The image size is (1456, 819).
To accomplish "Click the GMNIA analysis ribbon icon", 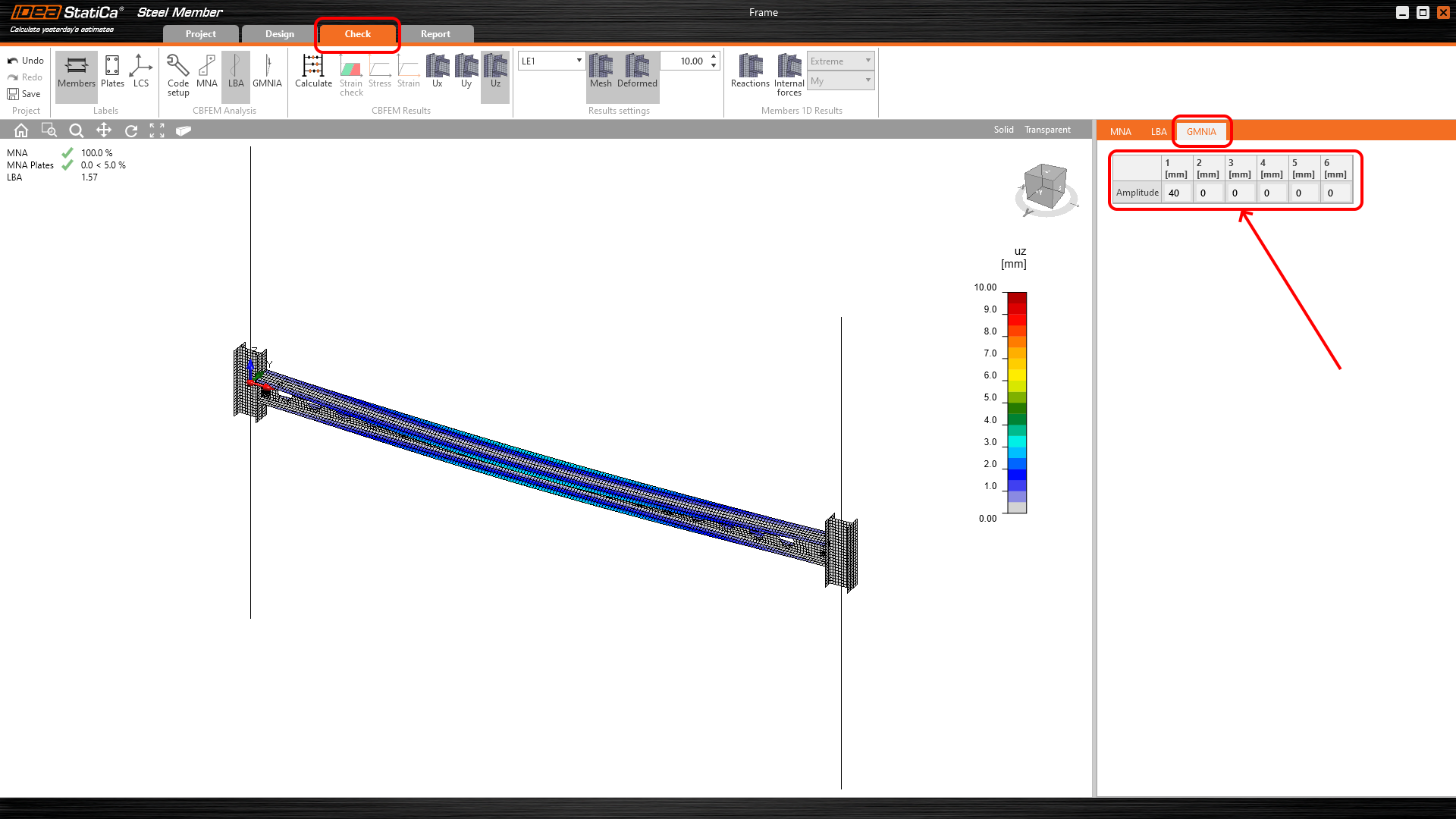I will pyautogui.click(x=267, y=71).
